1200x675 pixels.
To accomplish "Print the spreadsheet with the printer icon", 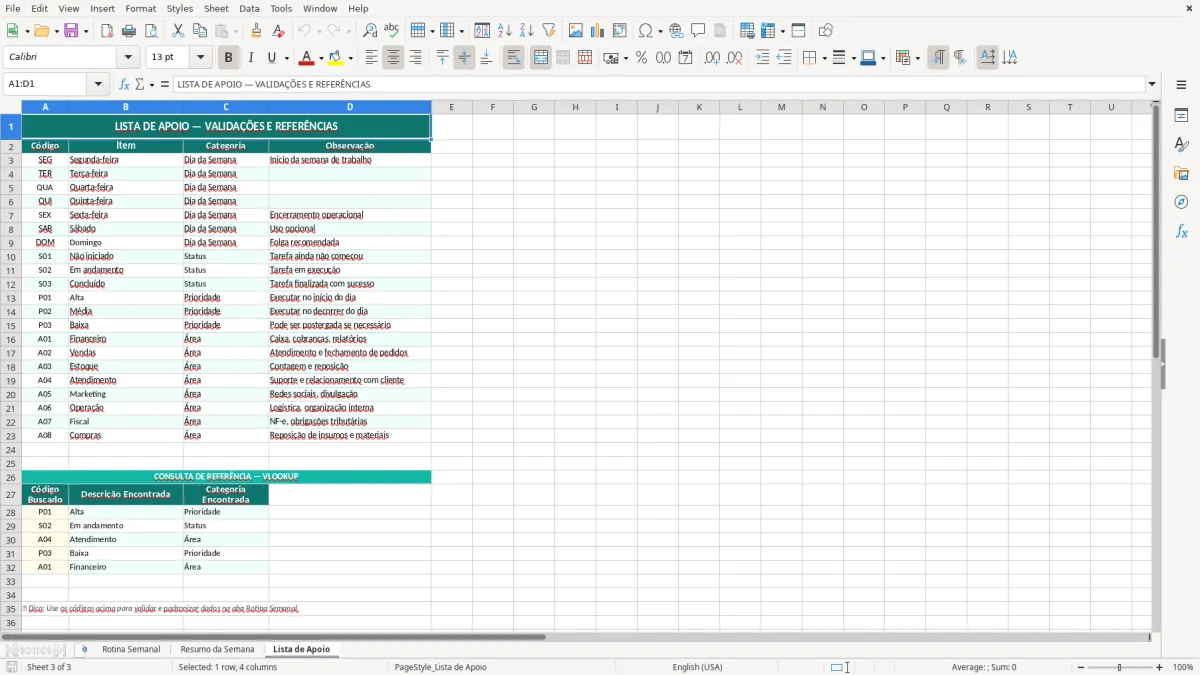I will point(129,31).
